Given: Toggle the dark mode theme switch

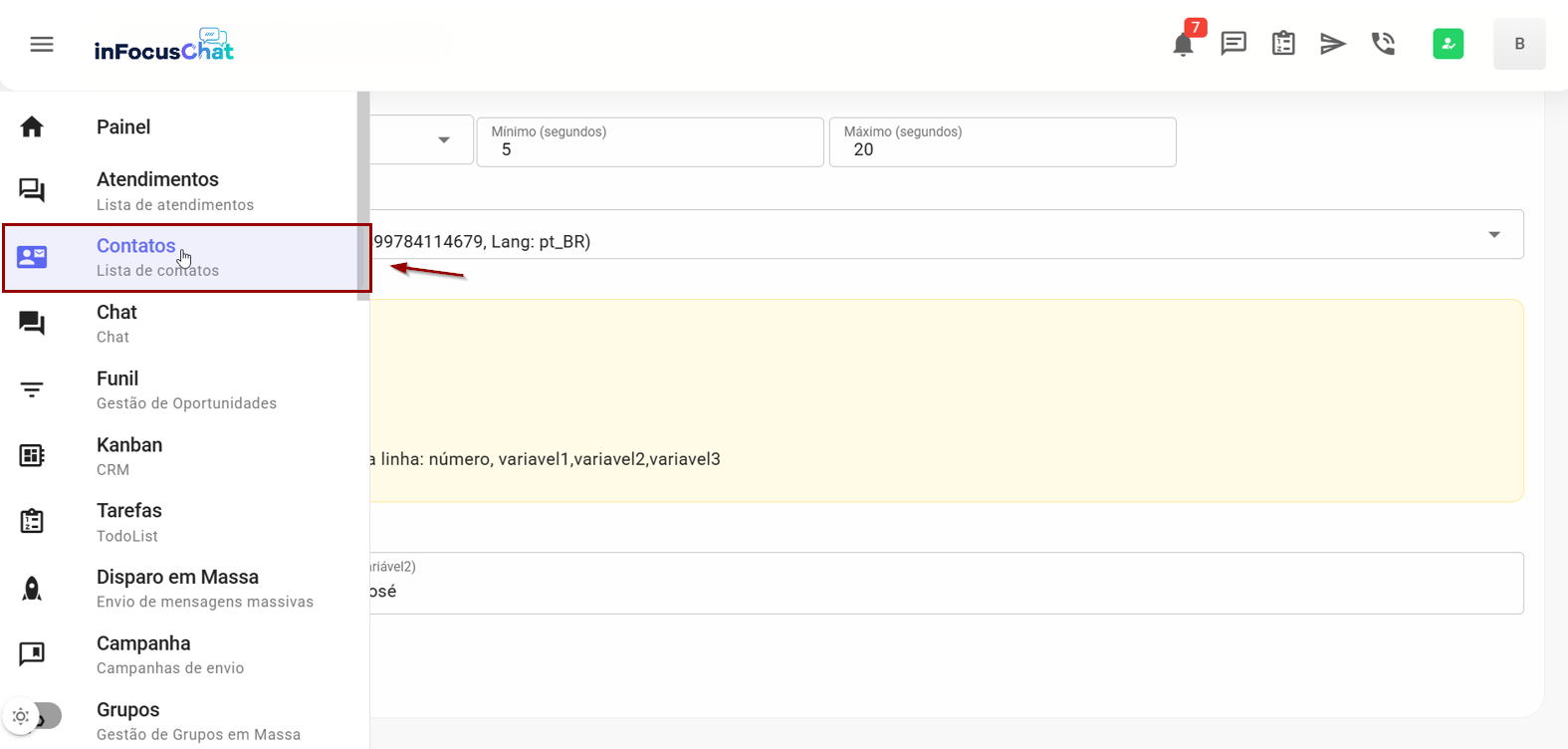Looking at the screenshot, I should click(34, 715).
